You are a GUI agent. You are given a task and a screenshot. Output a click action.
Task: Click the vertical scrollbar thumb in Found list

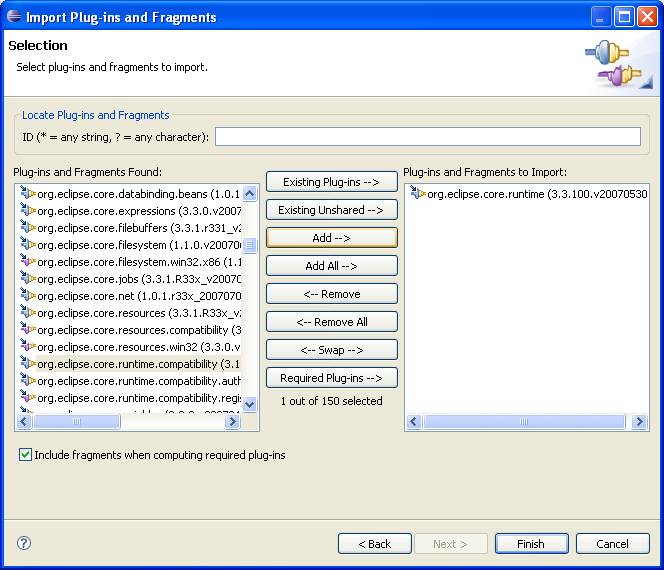click(x=250, y=245)
